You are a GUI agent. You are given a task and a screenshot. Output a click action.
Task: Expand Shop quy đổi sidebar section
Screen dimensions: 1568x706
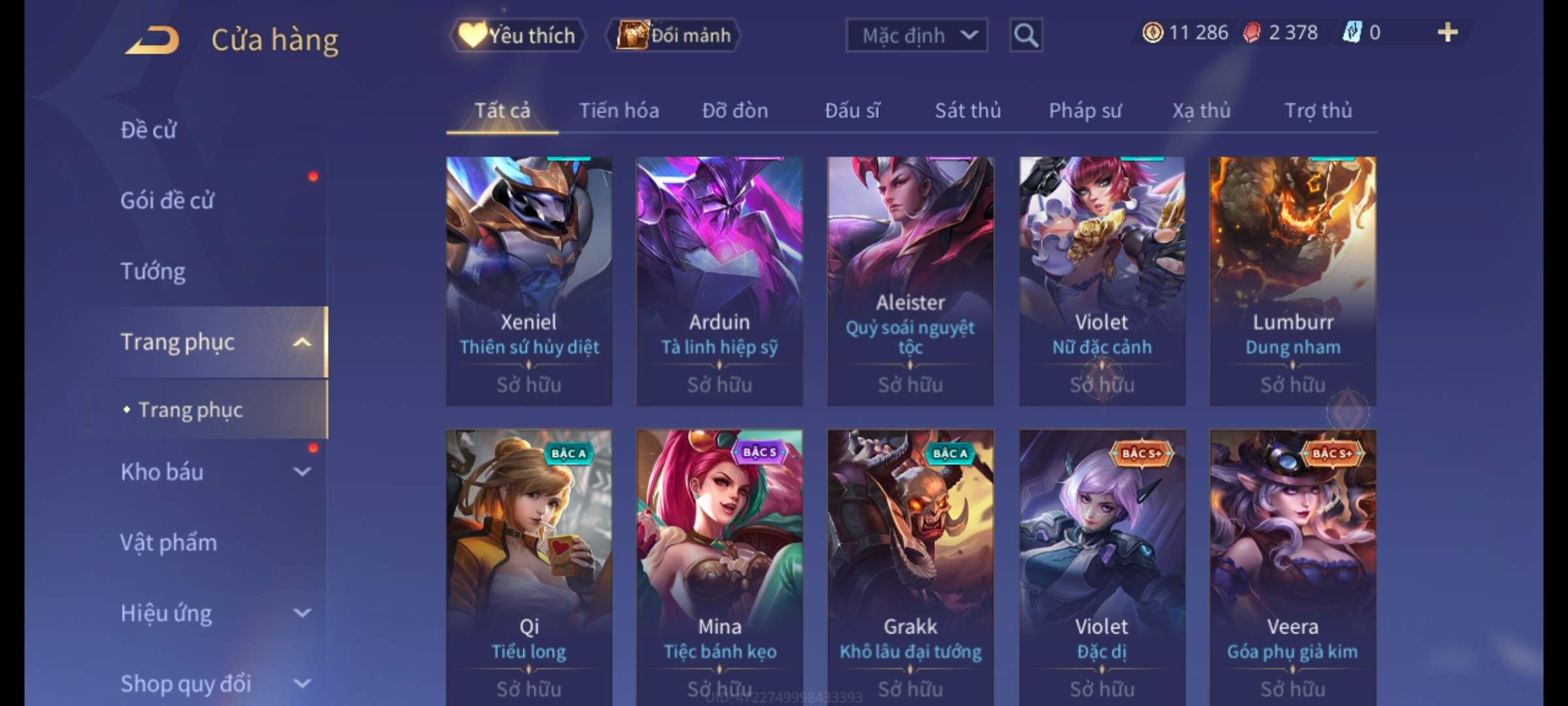point(302,683)
